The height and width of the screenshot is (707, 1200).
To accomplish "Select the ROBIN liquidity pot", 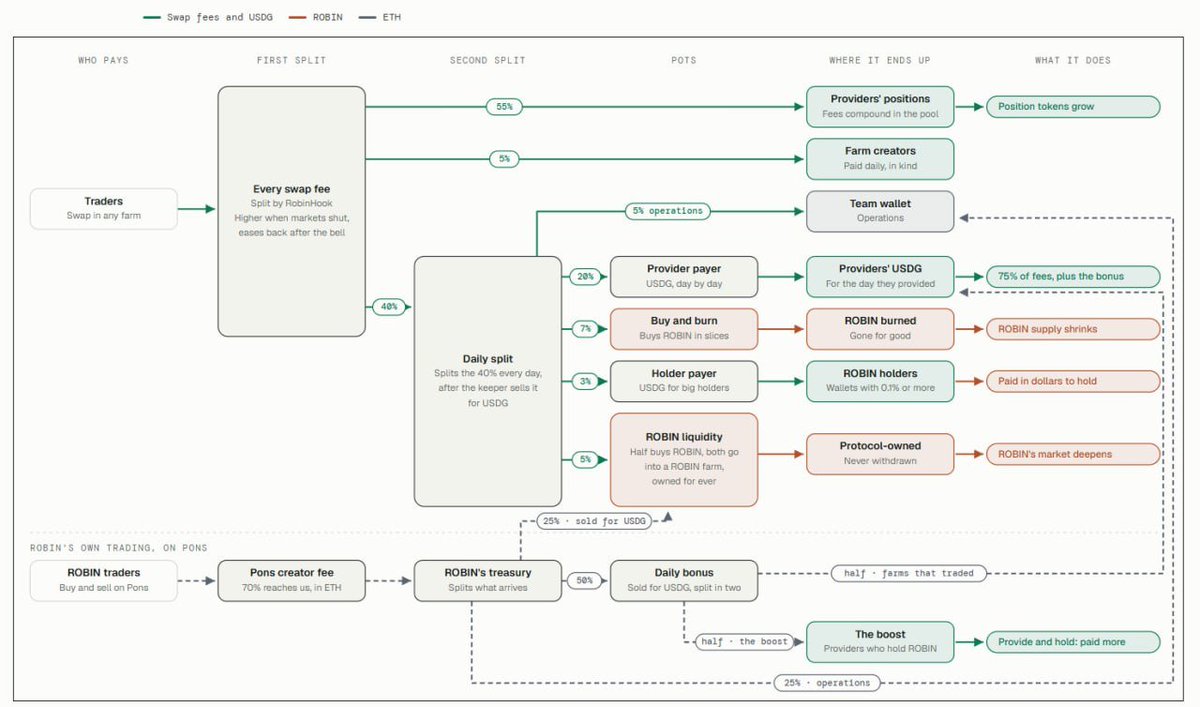I will (684, 459).
